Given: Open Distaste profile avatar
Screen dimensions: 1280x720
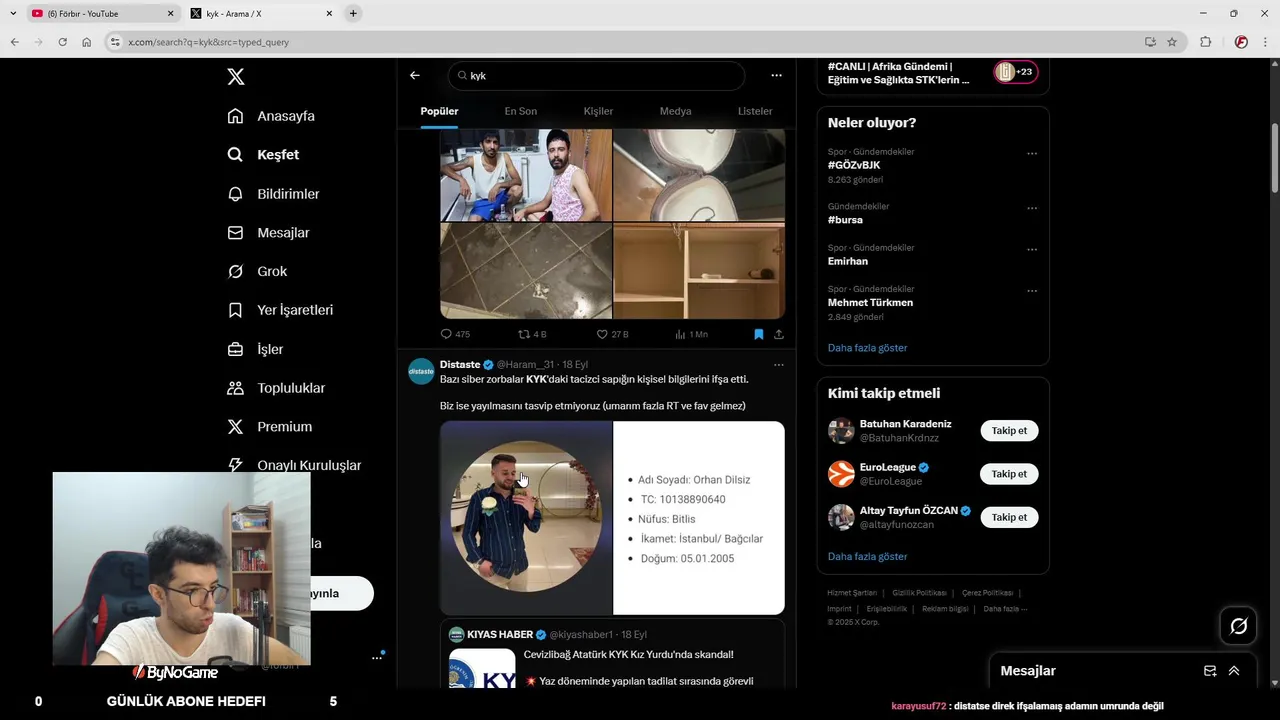Looking at the screenshot, I should (x=421, y=371).
